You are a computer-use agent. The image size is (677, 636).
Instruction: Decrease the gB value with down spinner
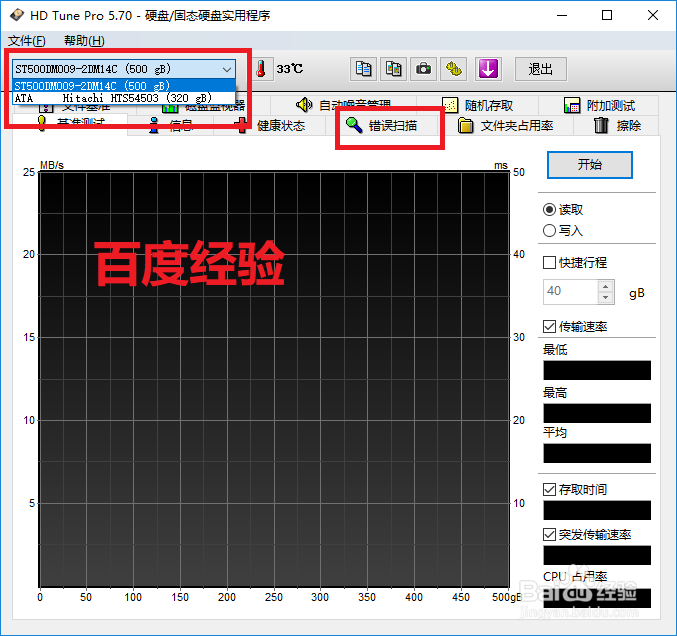(605, 297)
